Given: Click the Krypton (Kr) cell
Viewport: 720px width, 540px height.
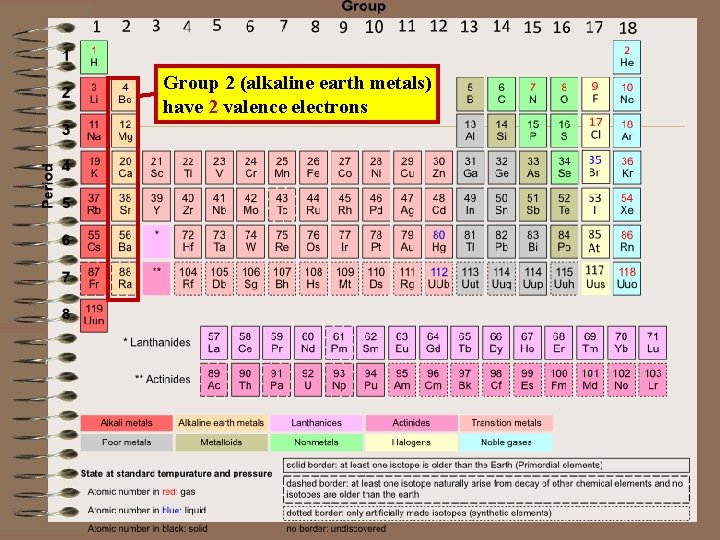Looking at the screenshot, I should click(x=627, y=168).
